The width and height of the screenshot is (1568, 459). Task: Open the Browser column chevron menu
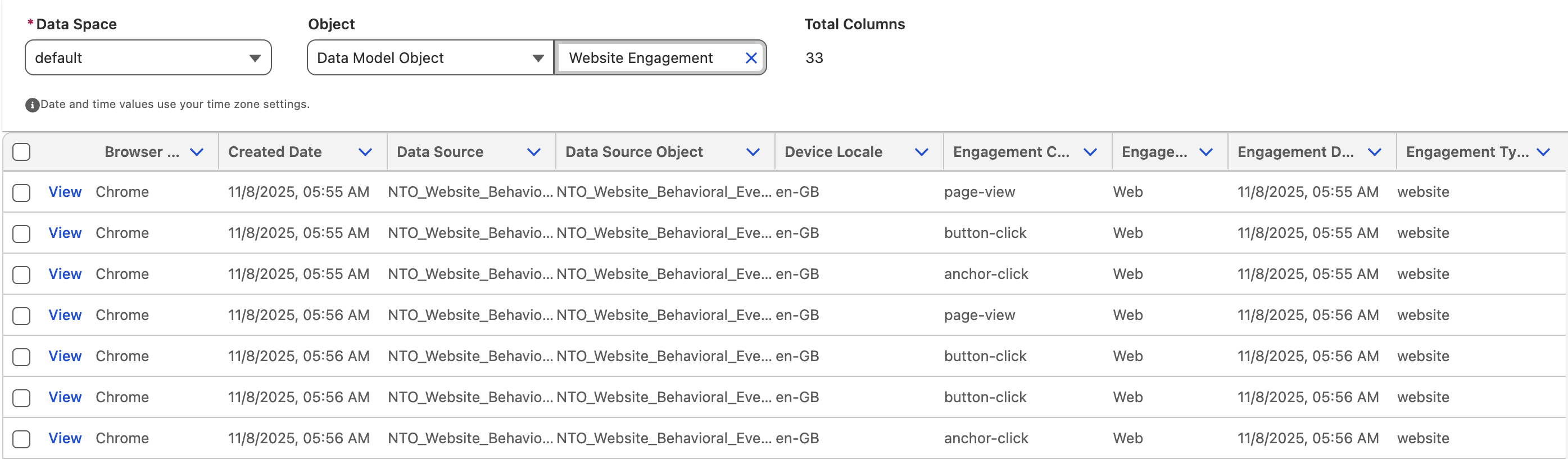click(x=196, y=152)
